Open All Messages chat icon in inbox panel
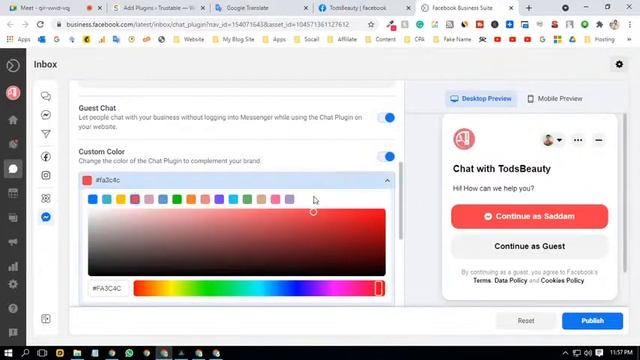 point(46,96)
